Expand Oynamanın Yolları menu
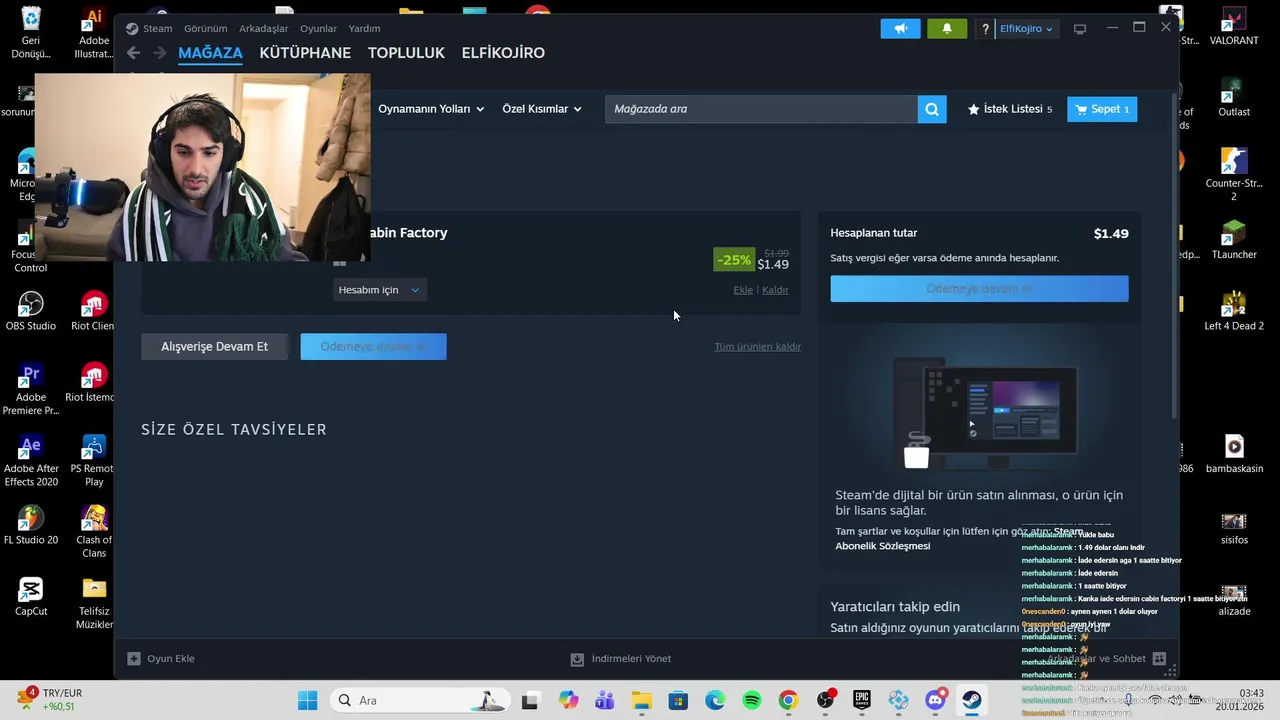Screen dimensions: 1280x720 click(x=431, y=109)
